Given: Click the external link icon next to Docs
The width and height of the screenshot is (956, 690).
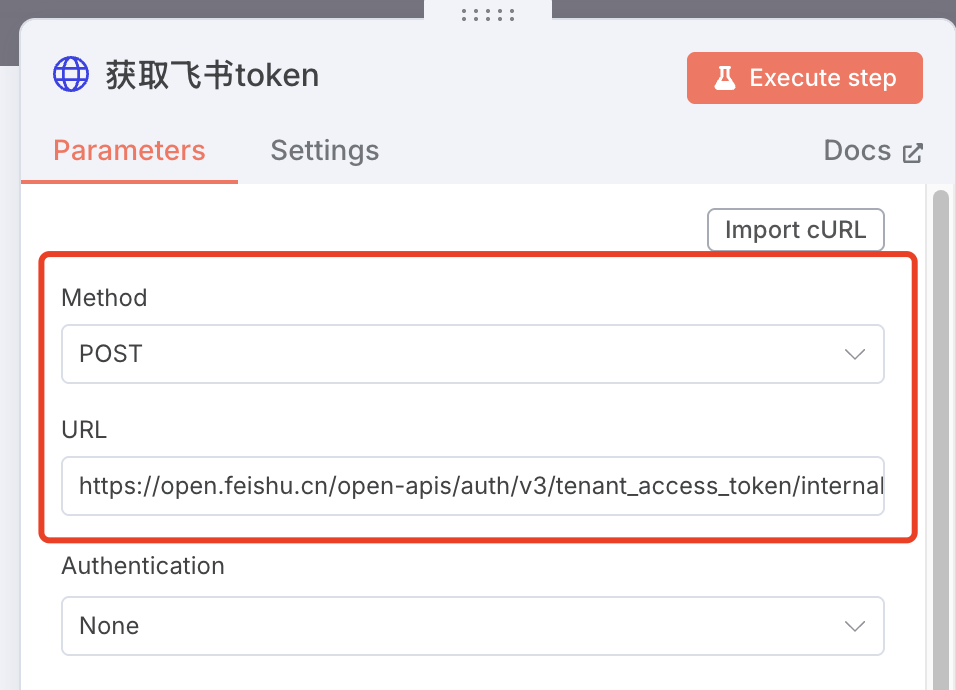Looking at the screenshot, I should pos(912,153).
